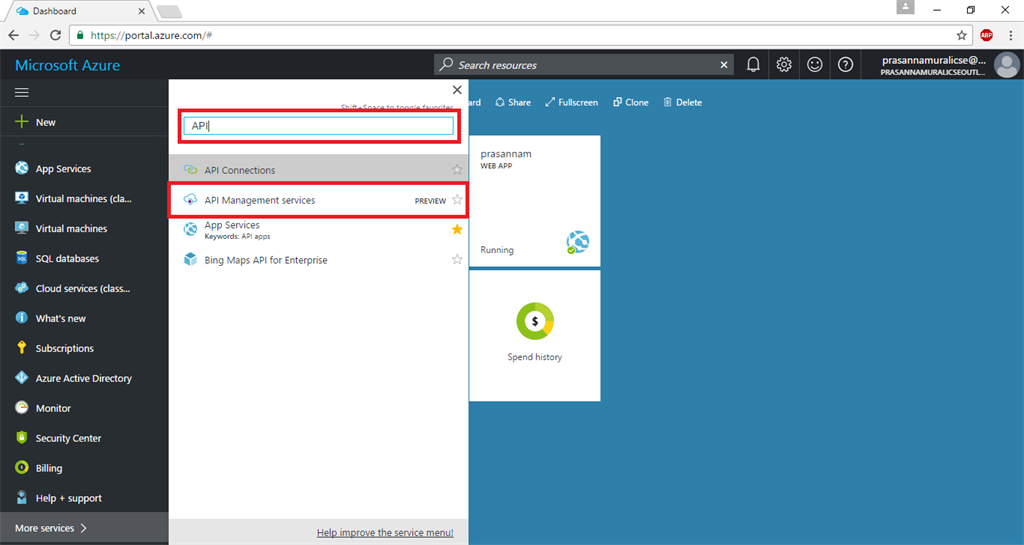Open the Spend history tile

point(535,336)
